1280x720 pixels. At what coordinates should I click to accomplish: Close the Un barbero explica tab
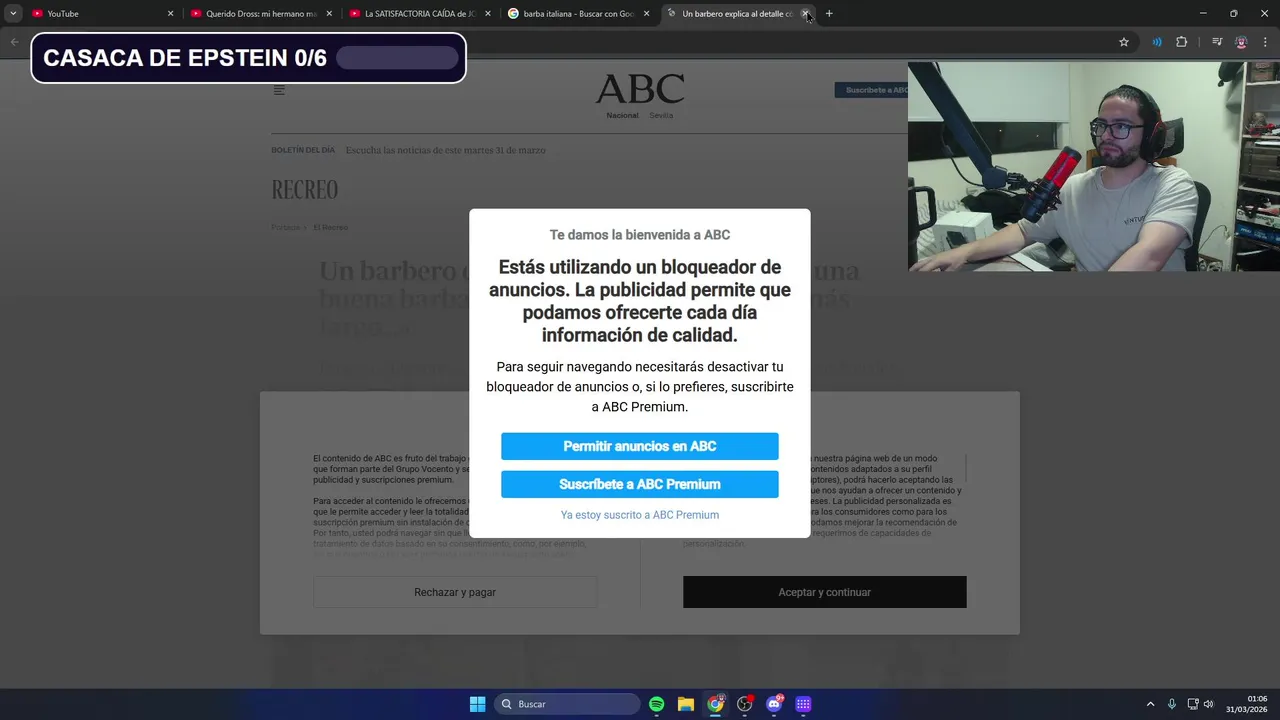coord(805,14)
